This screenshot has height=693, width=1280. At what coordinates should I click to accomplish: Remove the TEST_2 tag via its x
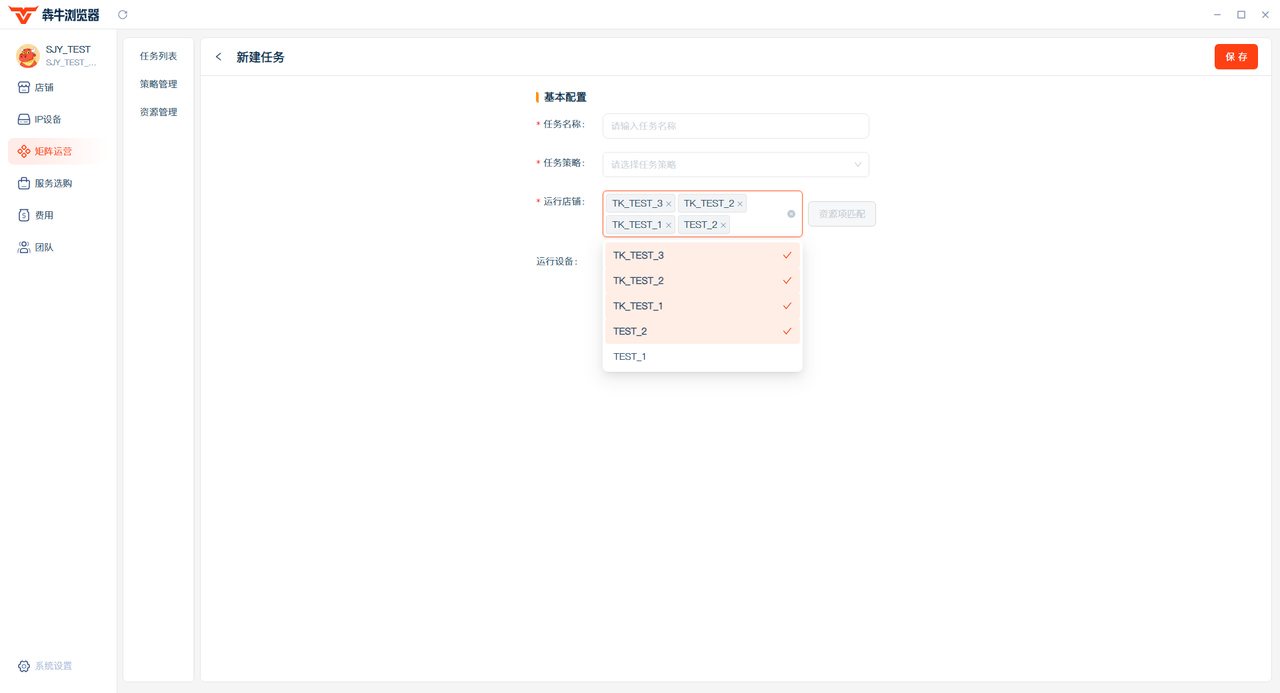pyautogui.click(x=723, y=225)
